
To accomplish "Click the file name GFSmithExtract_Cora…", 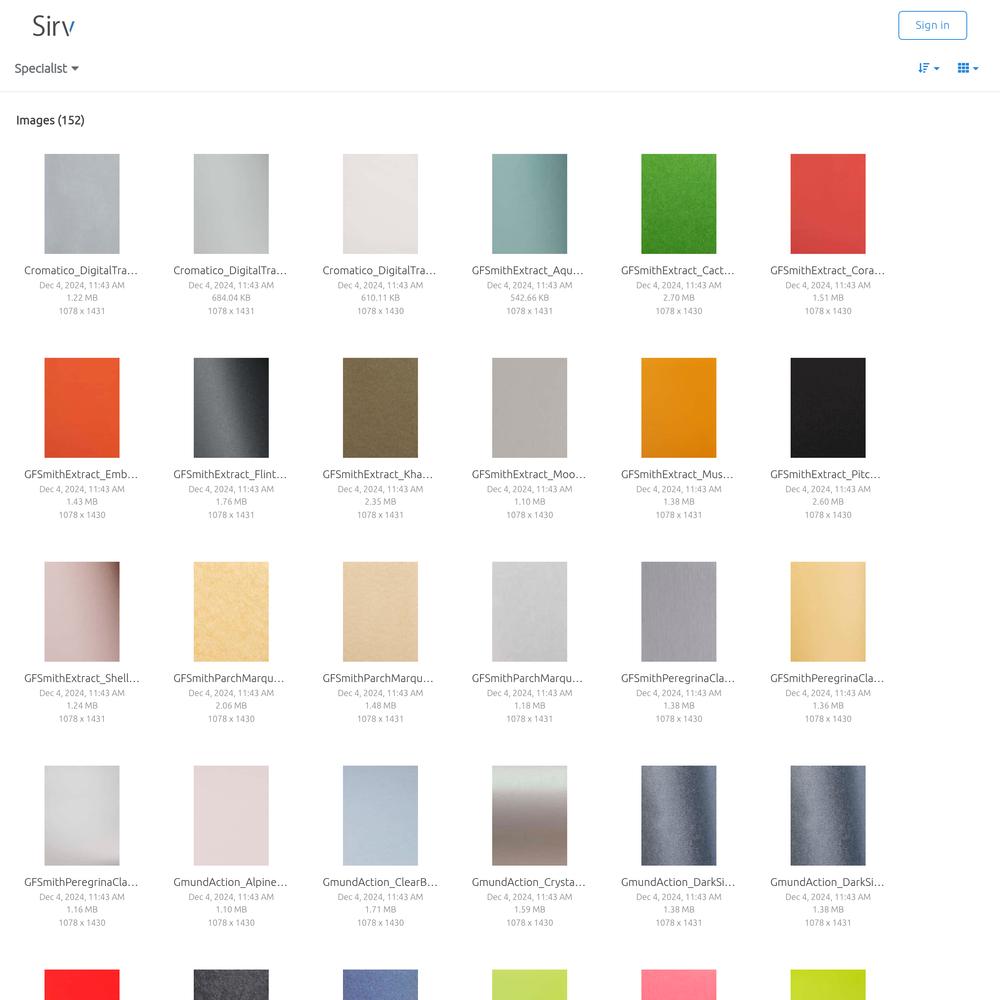I will [x=827, y=270].
